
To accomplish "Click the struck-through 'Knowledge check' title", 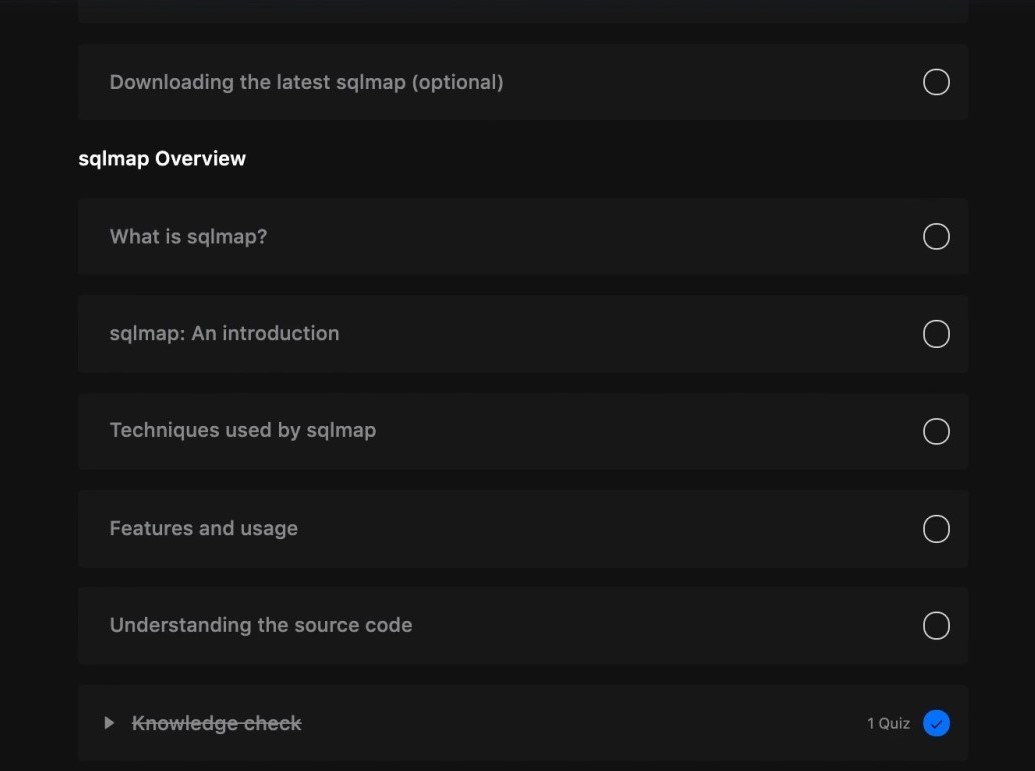I will (x=217, y=723).
